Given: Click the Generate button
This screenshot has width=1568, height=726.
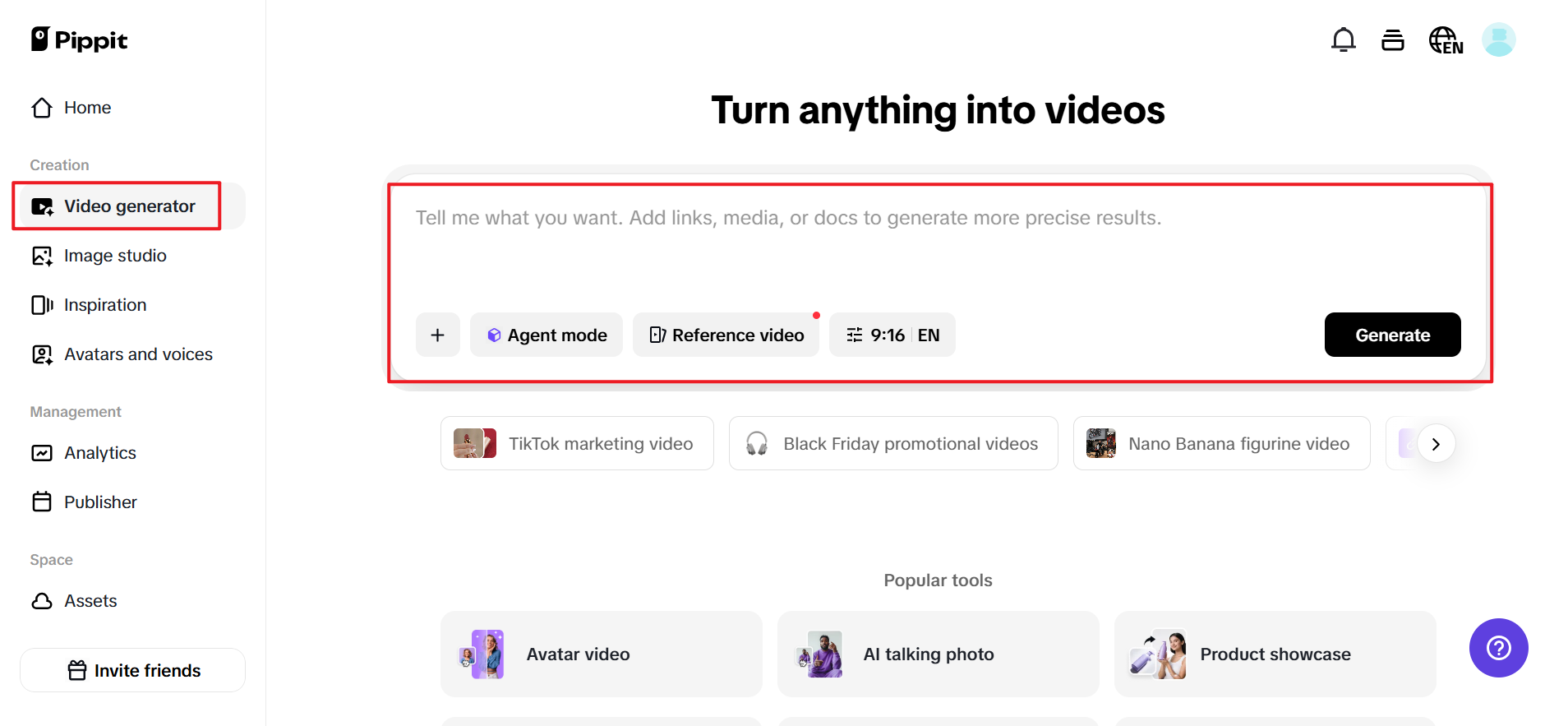Looking at the screenshot, I should click(x=1392, y=335).
